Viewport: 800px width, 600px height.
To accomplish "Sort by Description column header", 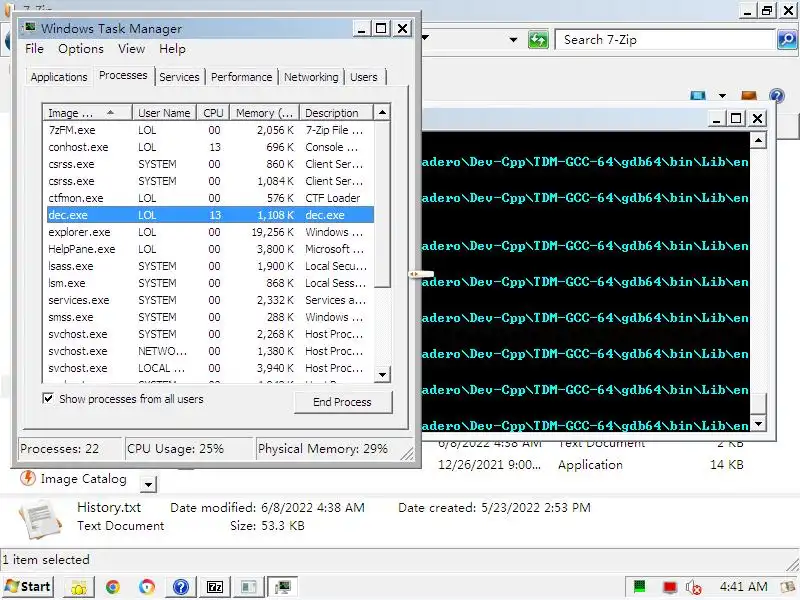I will (336, 113).
